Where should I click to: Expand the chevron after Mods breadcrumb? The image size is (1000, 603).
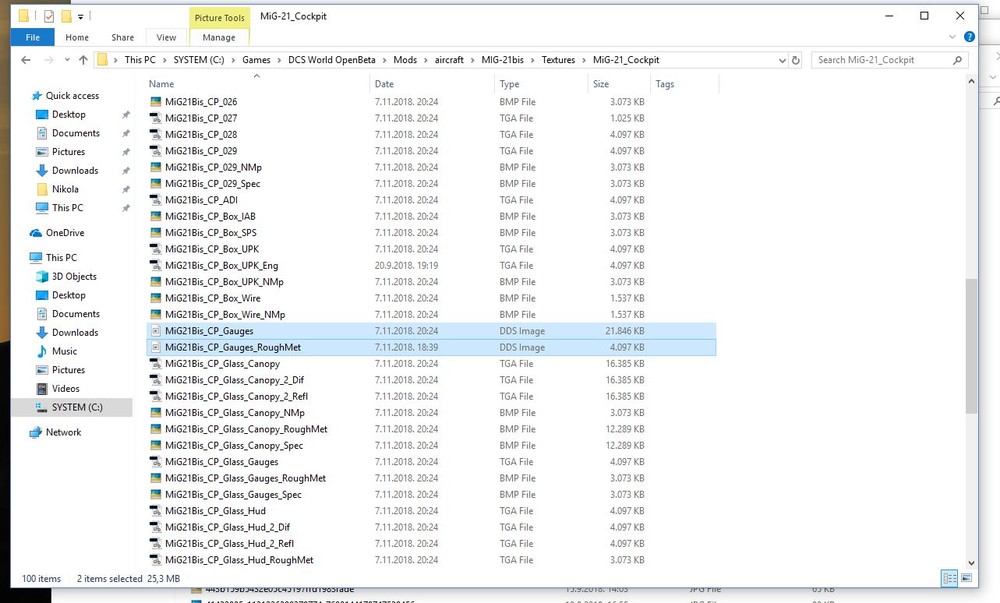point(426,60)
